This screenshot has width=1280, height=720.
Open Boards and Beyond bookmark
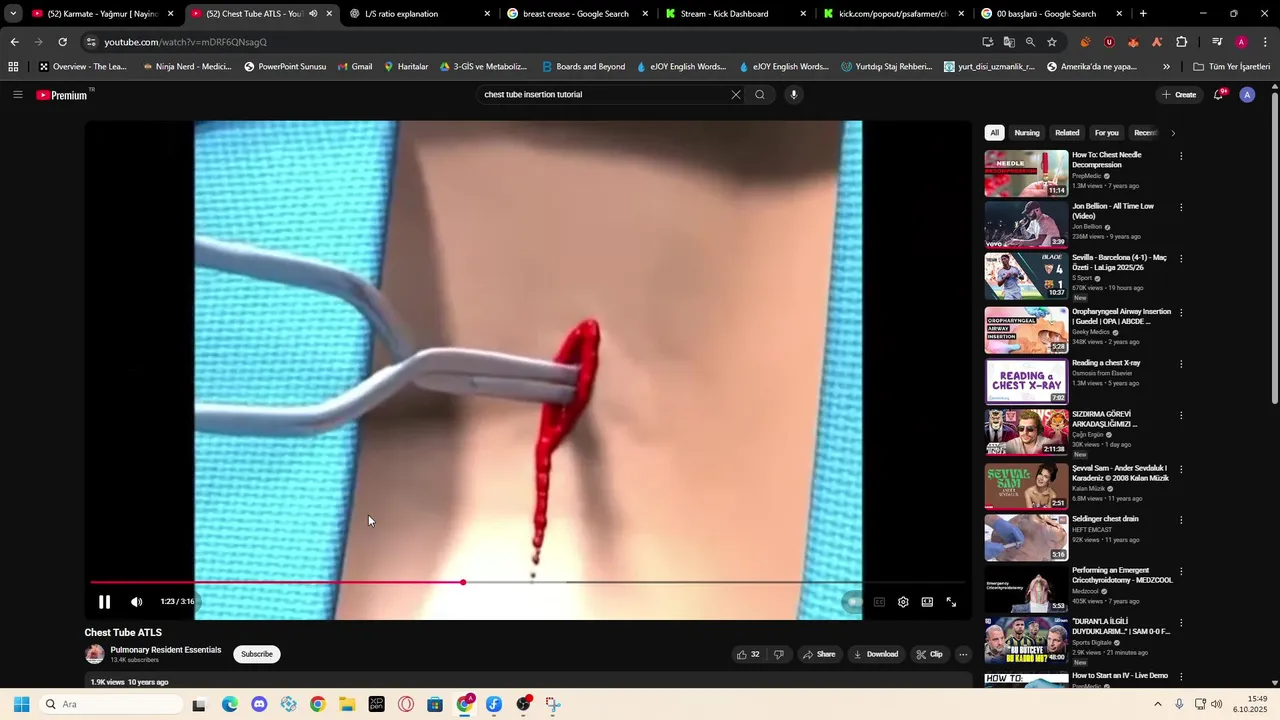point(584,67)
